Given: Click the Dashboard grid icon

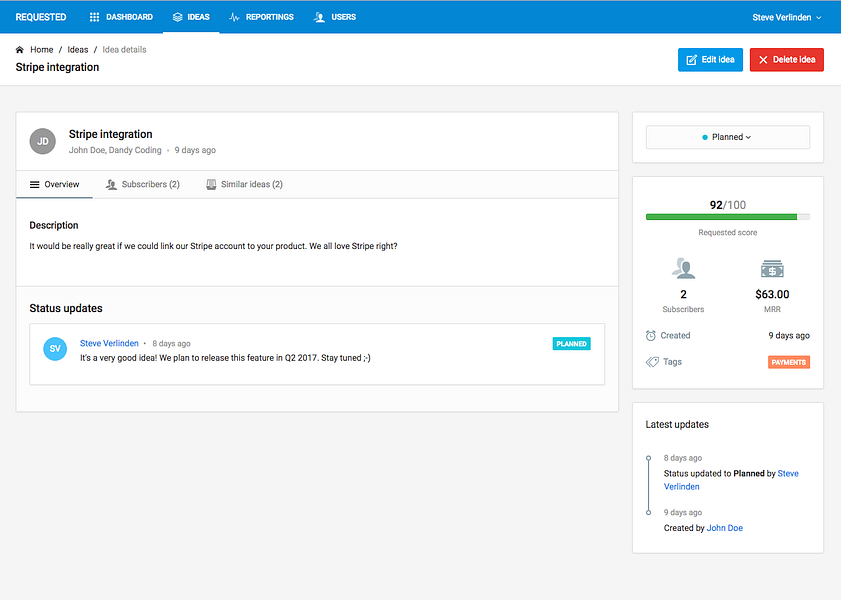Looking at the screenshot, I should pyautogui.click(x=94, y=17).
